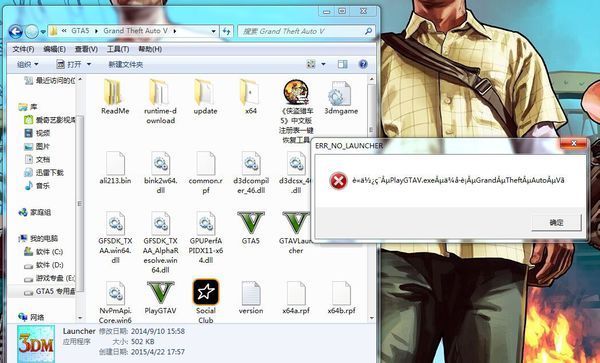Image resolution: width=600 pixels, height=363 pixels.
Task: Select the NvPmApi.Core.win64 file
Action: 115,302
